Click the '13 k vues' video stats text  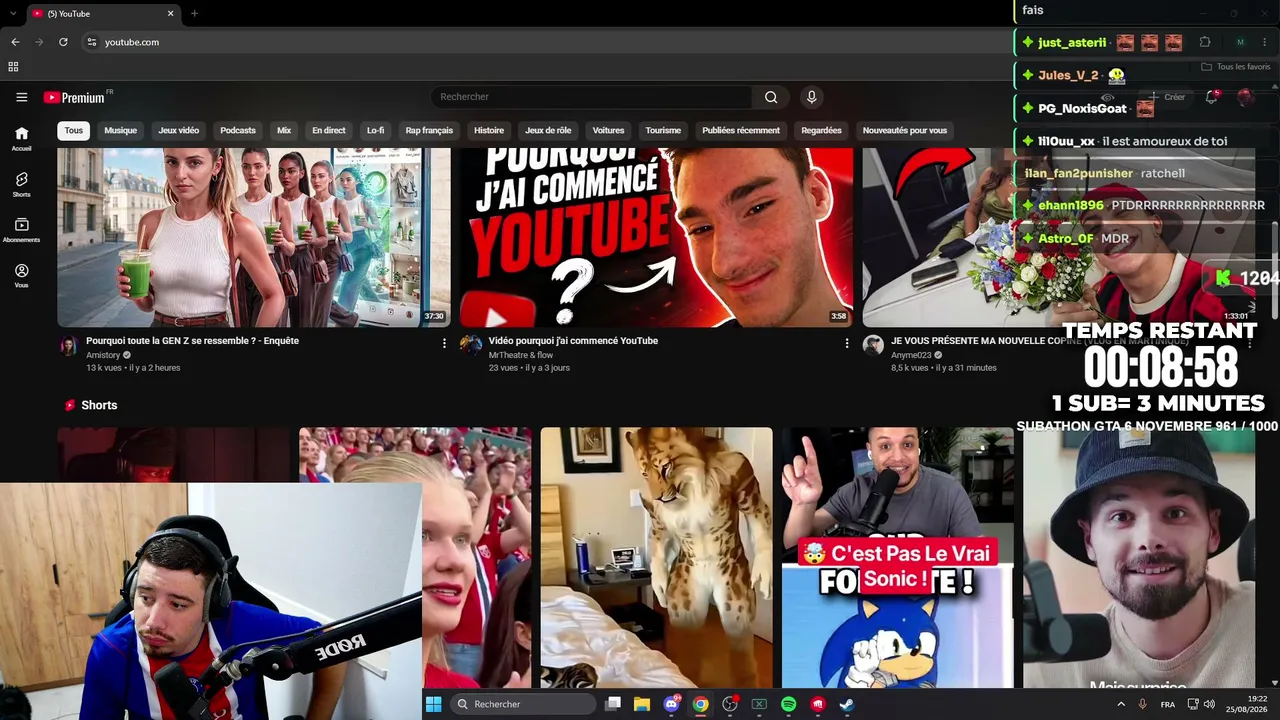[133, 368]
